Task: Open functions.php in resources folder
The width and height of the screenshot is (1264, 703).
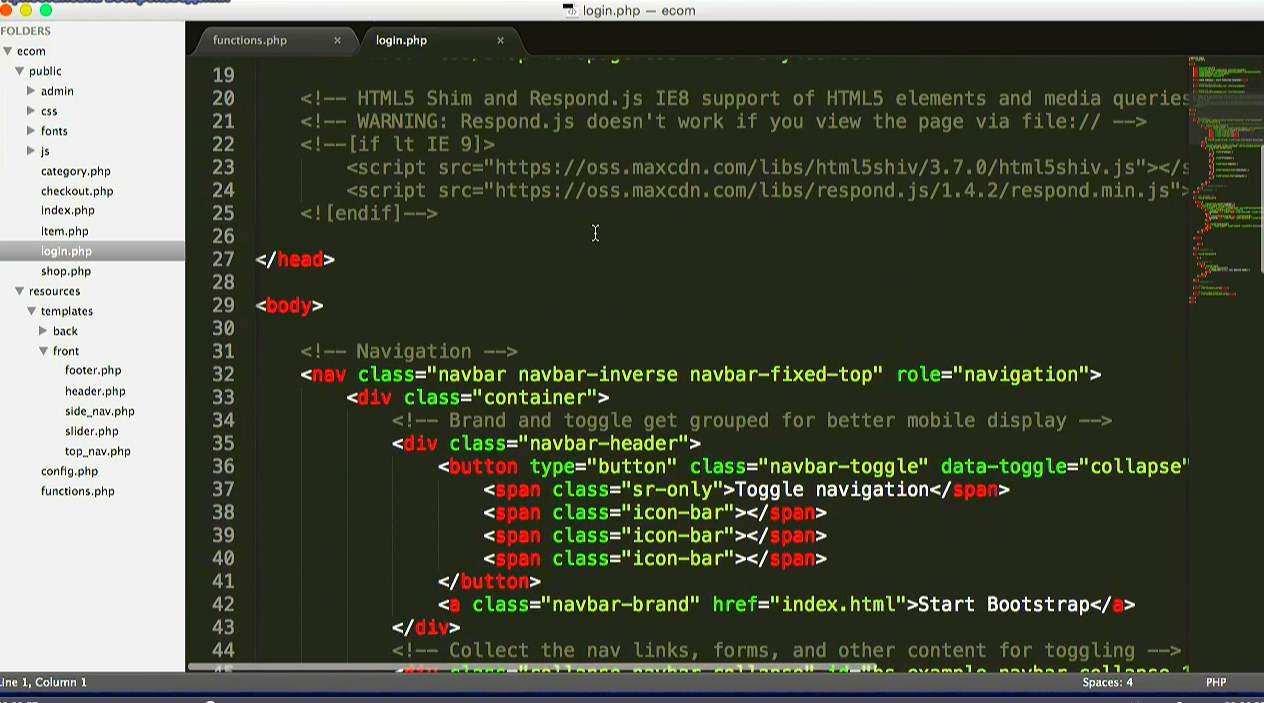Action: [x=78, y=491]
